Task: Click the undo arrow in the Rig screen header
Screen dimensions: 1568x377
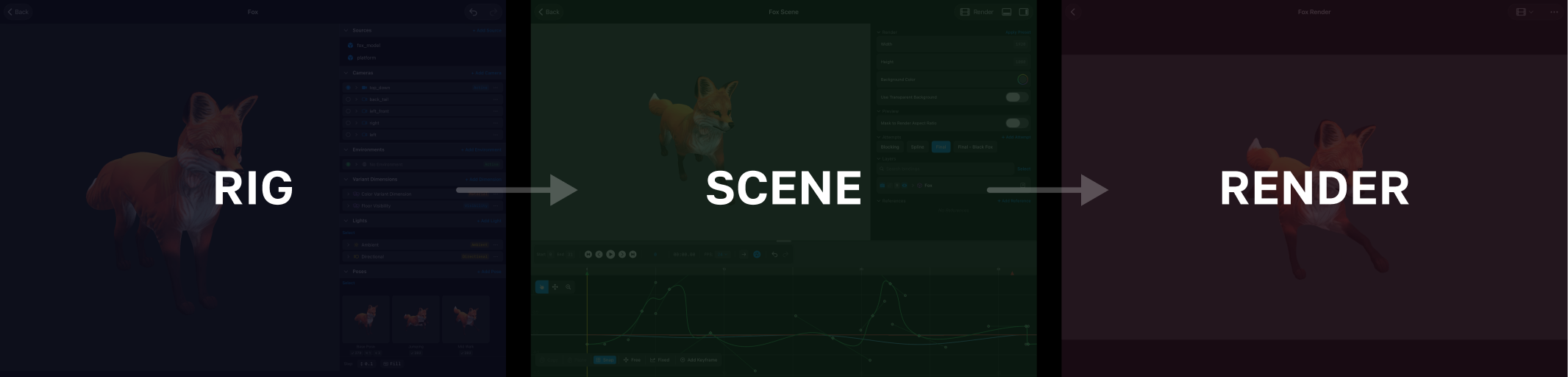Action: [x=474, y=12]
